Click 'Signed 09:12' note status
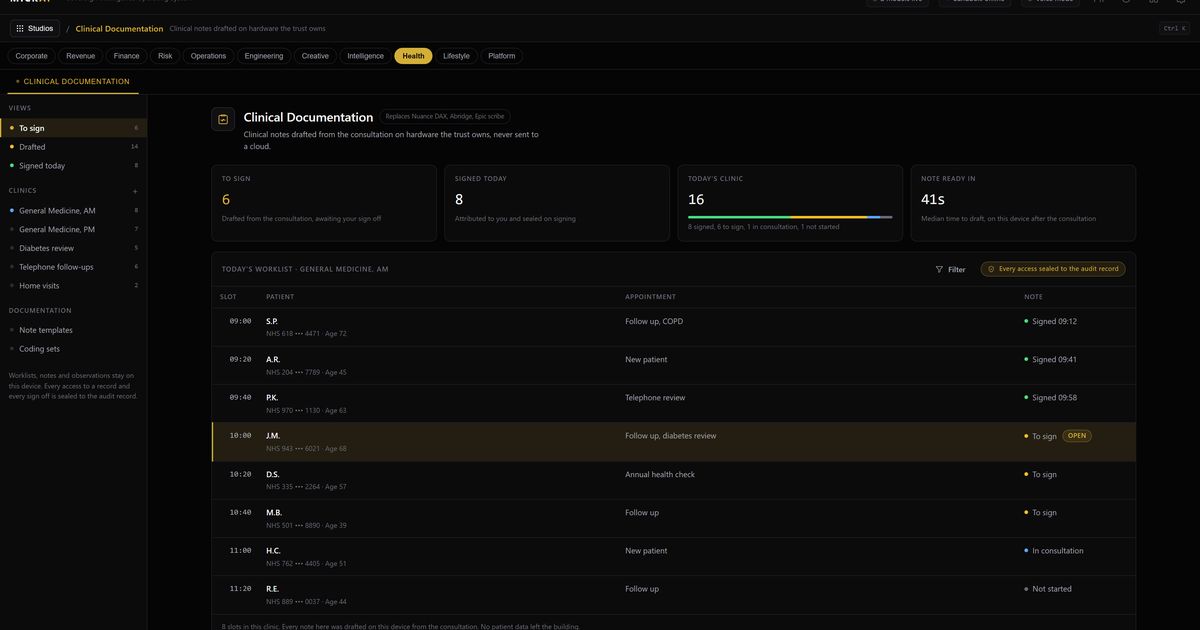The height and width of the screenshot is (630, 1200). click(1050, 321)
